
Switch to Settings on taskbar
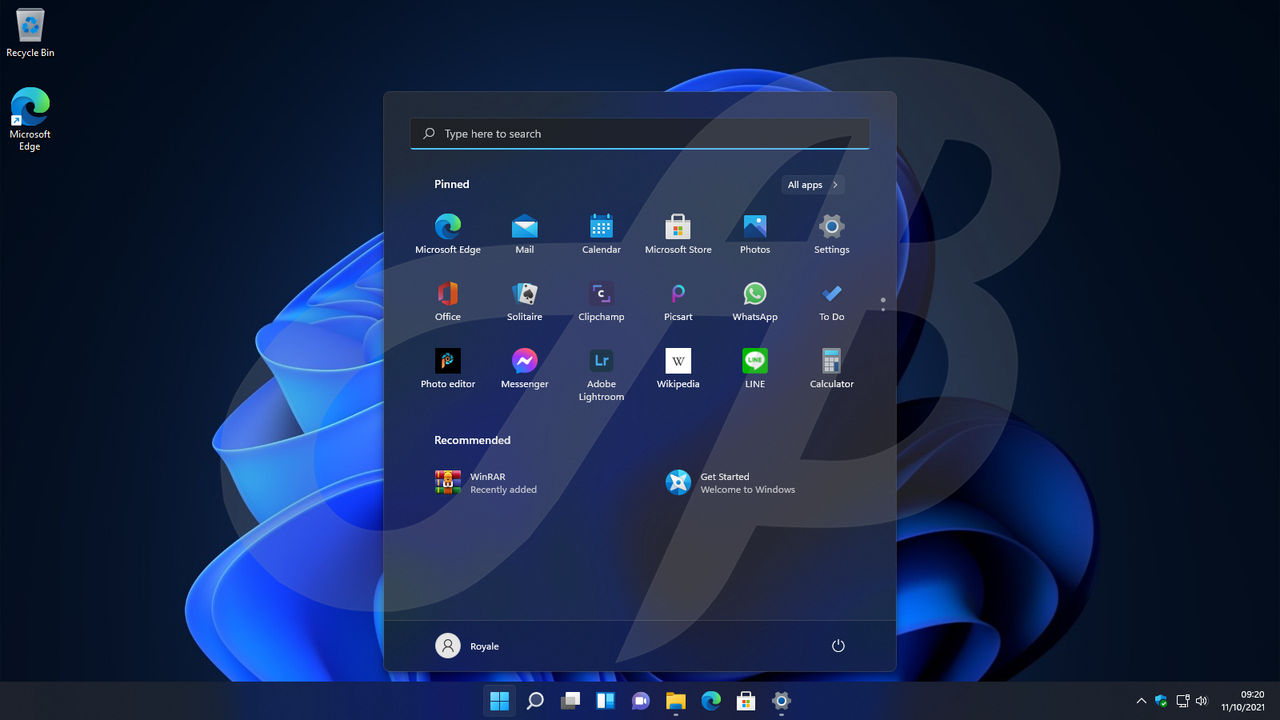pyautogui.click(x=782, y=701)
